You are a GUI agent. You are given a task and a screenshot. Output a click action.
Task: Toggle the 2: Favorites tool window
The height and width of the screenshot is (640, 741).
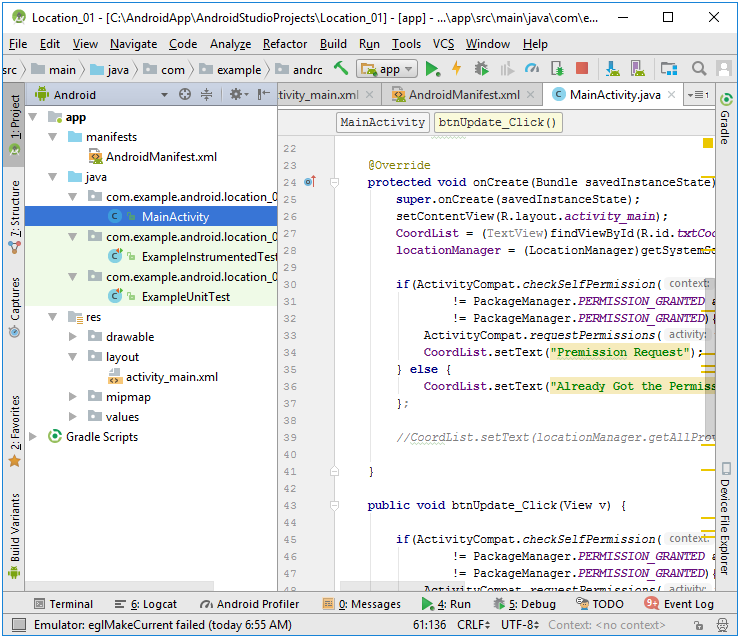click(15, 431)
